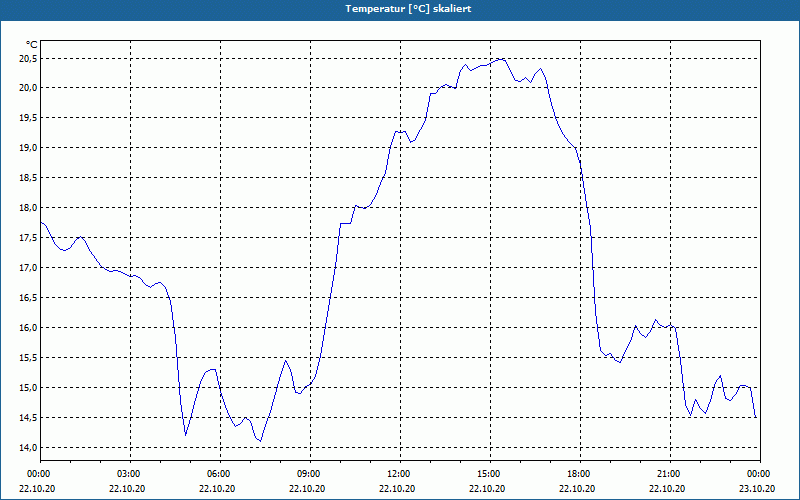Select the 14,5 vertical axis label

28,418
